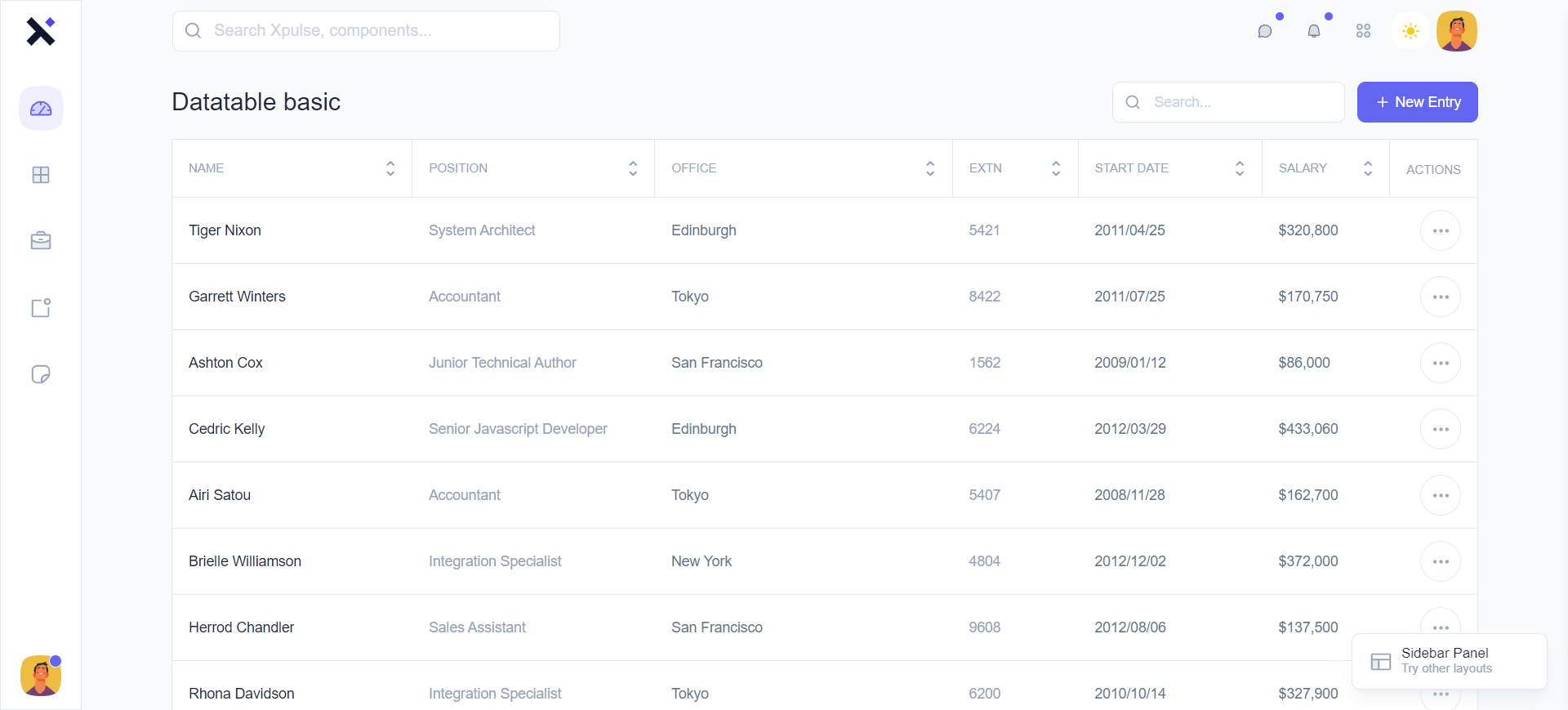Open actions menu for Tiger Nixon
The width and height of the screenshot is (1568, 710).
[1441, 230]
